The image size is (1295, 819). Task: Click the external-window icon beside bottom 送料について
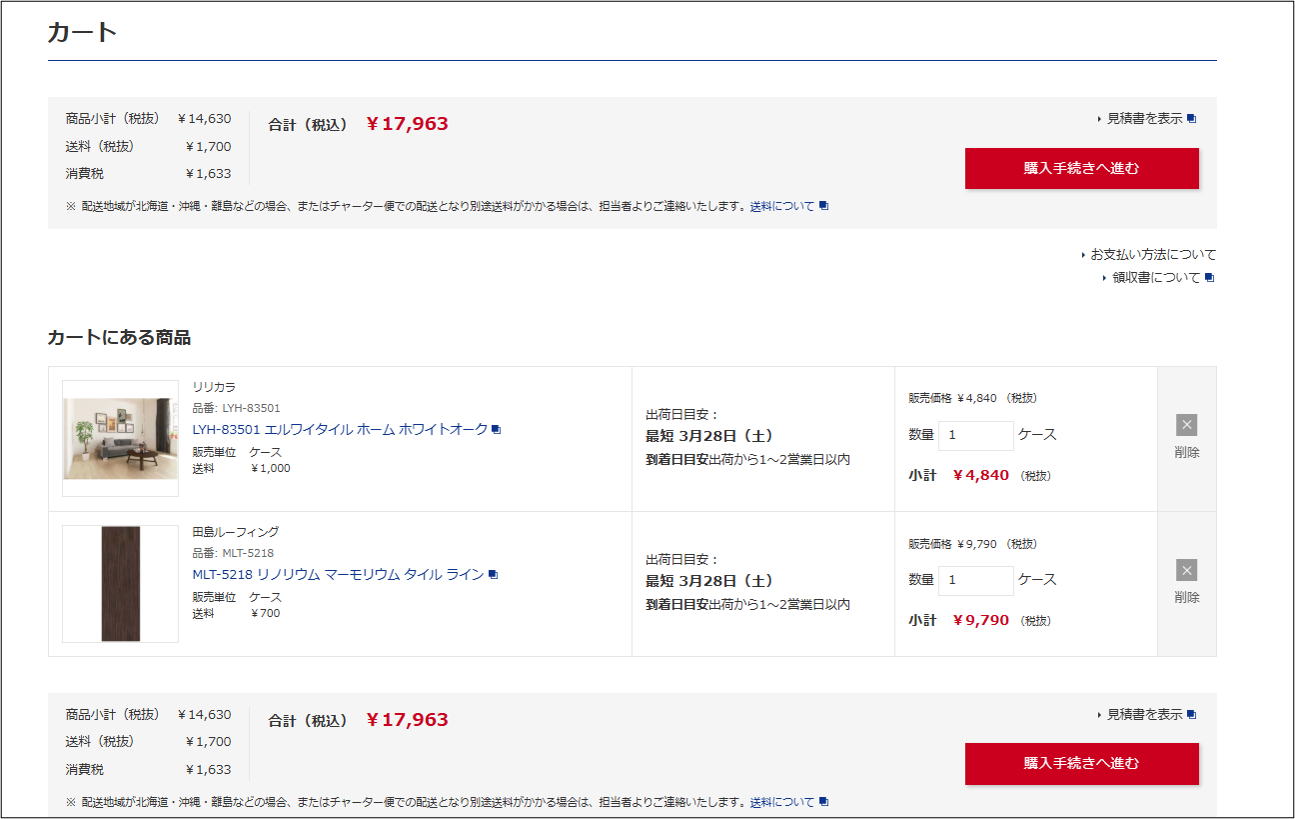click(823, 802)
